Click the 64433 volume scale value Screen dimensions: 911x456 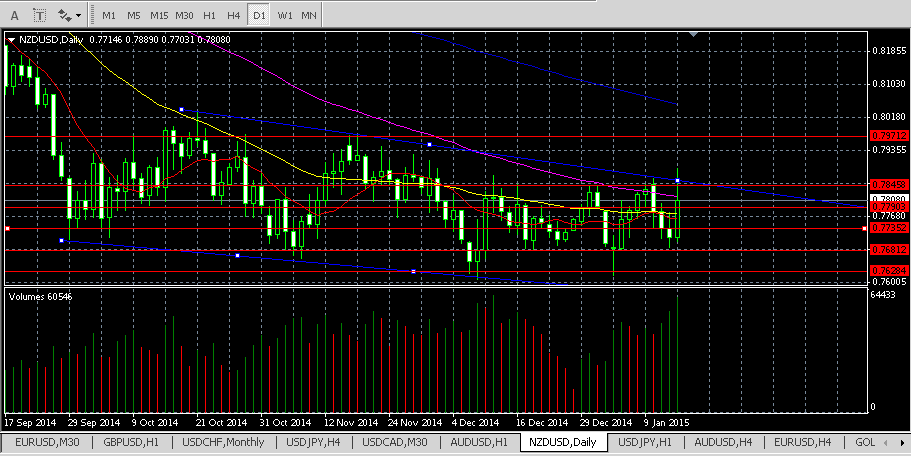[x=883, y=295]
